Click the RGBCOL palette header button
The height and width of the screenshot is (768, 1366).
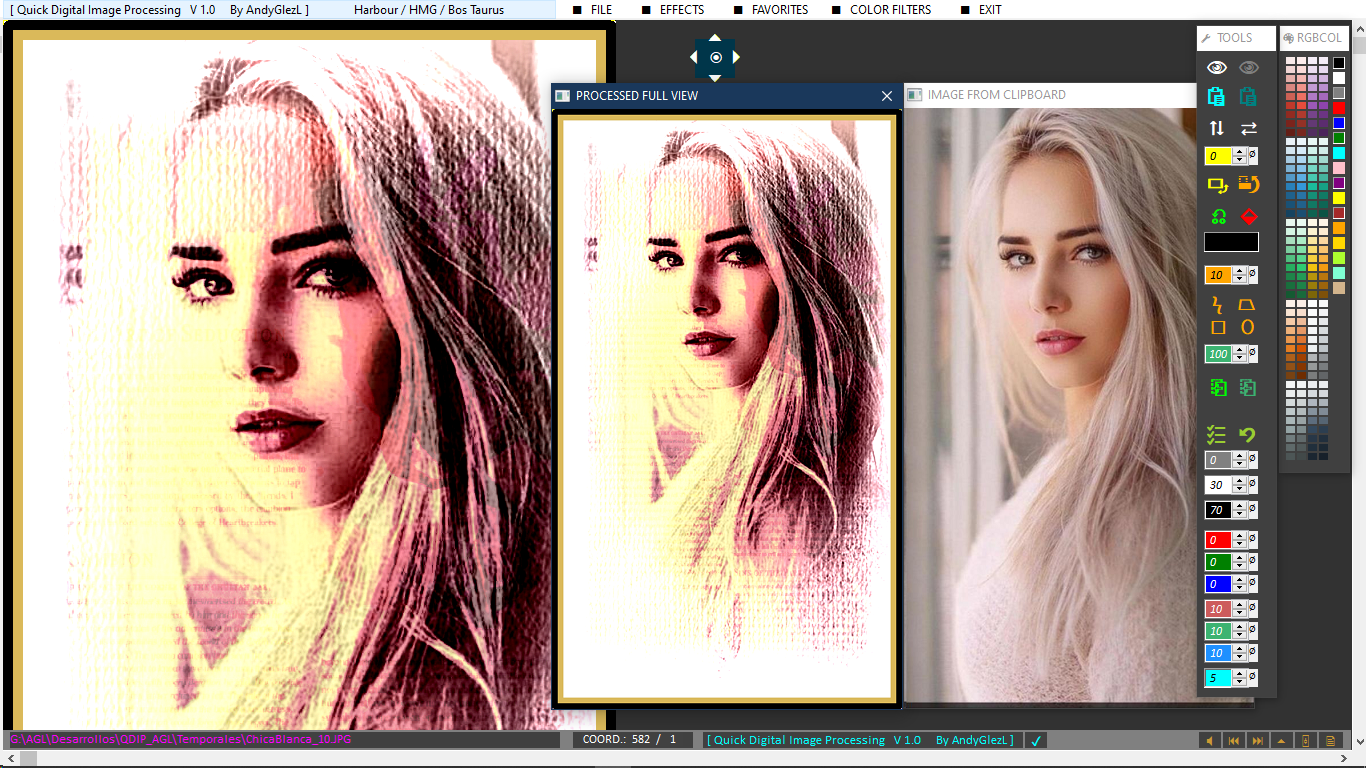(1313, 38)
